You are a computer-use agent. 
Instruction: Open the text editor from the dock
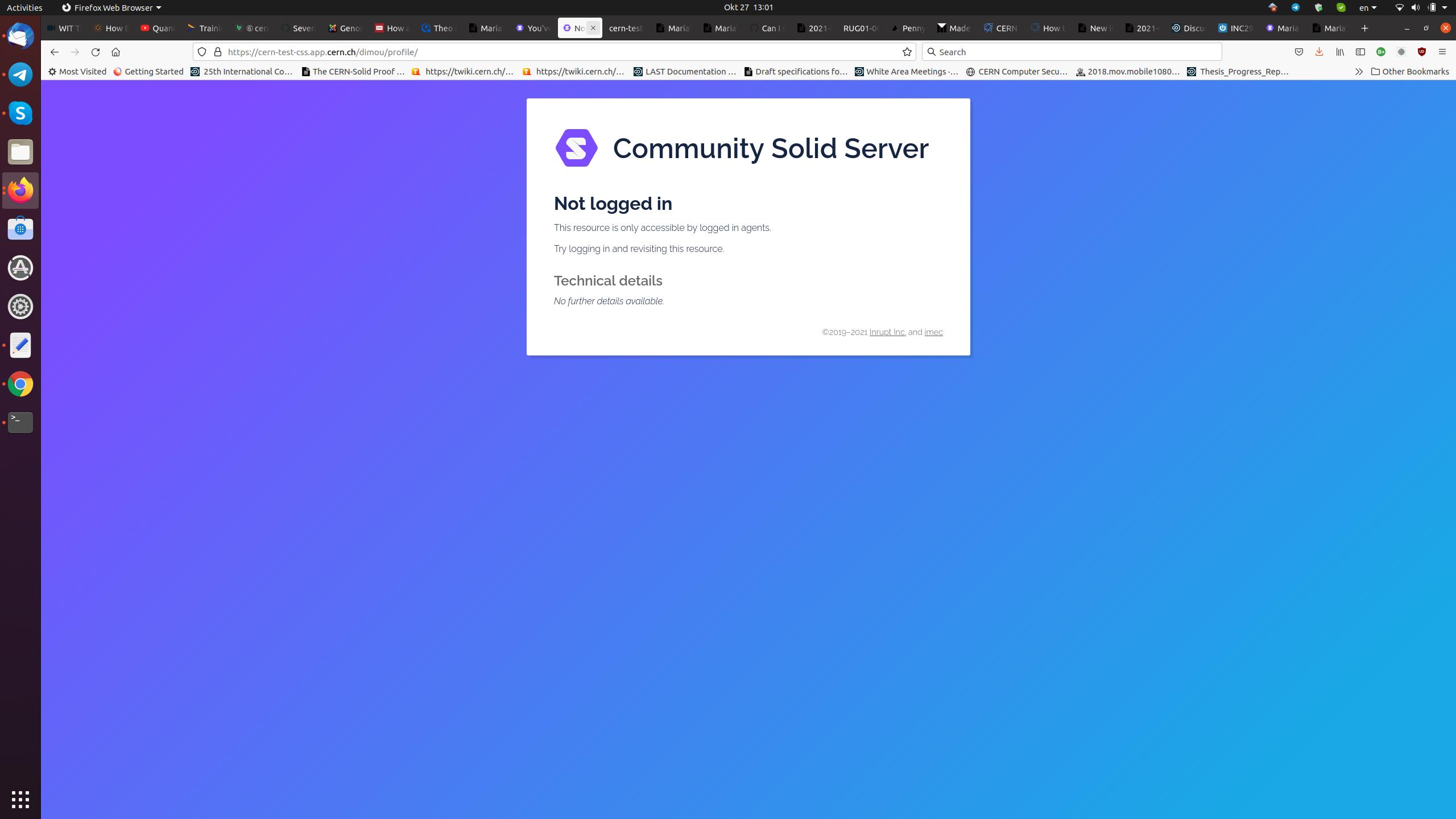tap(20, 345)
